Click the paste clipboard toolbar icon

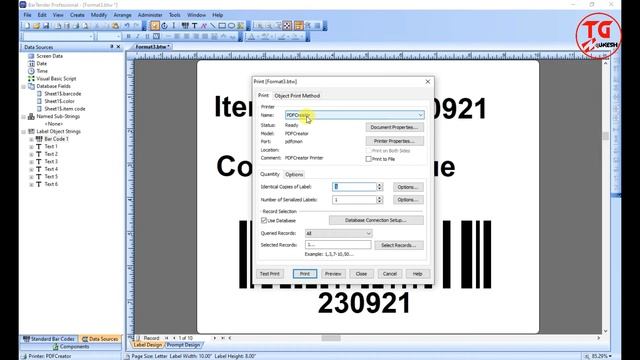(116, 26)
